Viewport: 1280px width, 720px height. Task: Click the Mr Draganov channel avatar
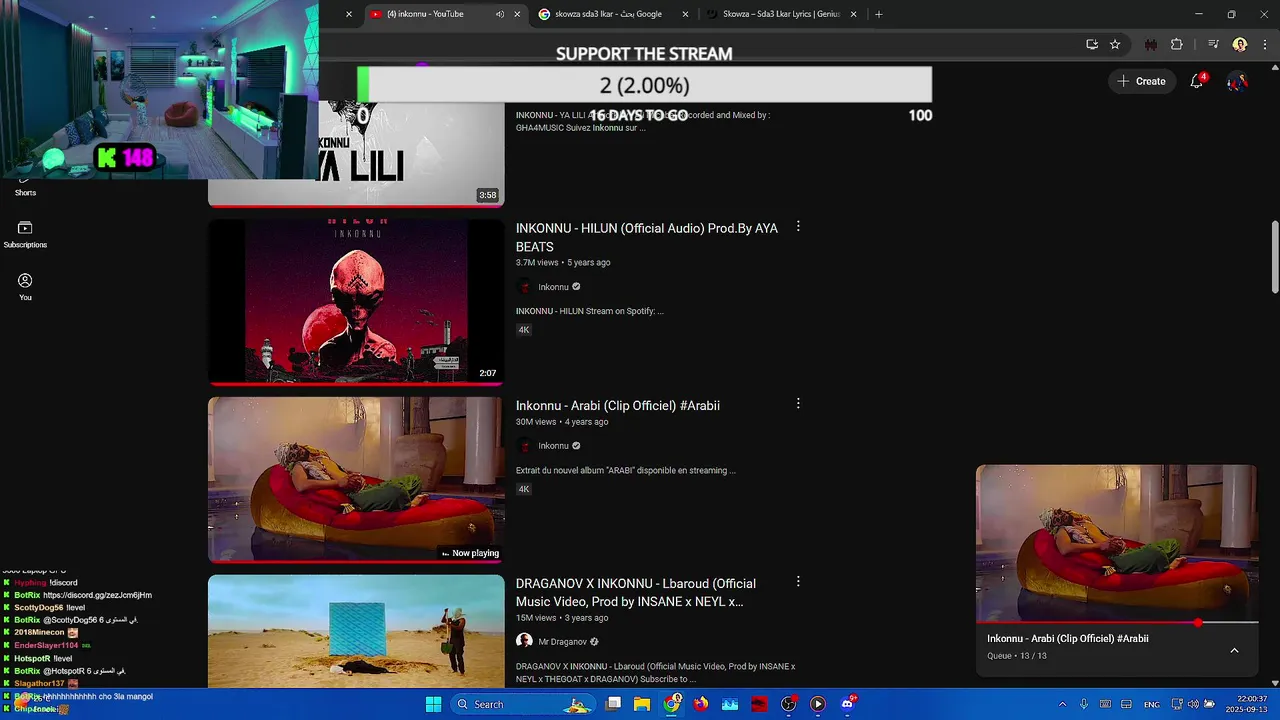point(524,641)
